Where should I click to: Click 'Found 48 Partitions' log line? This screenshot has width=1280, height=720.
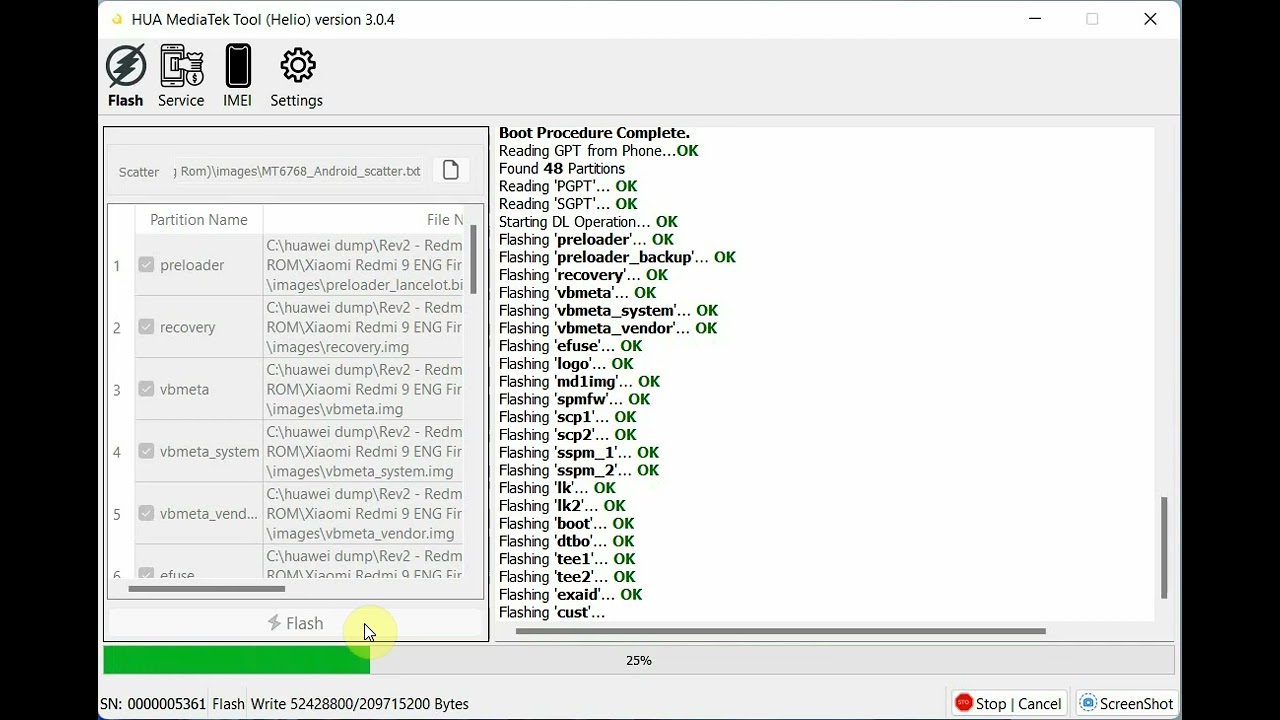tap(562, 168)
